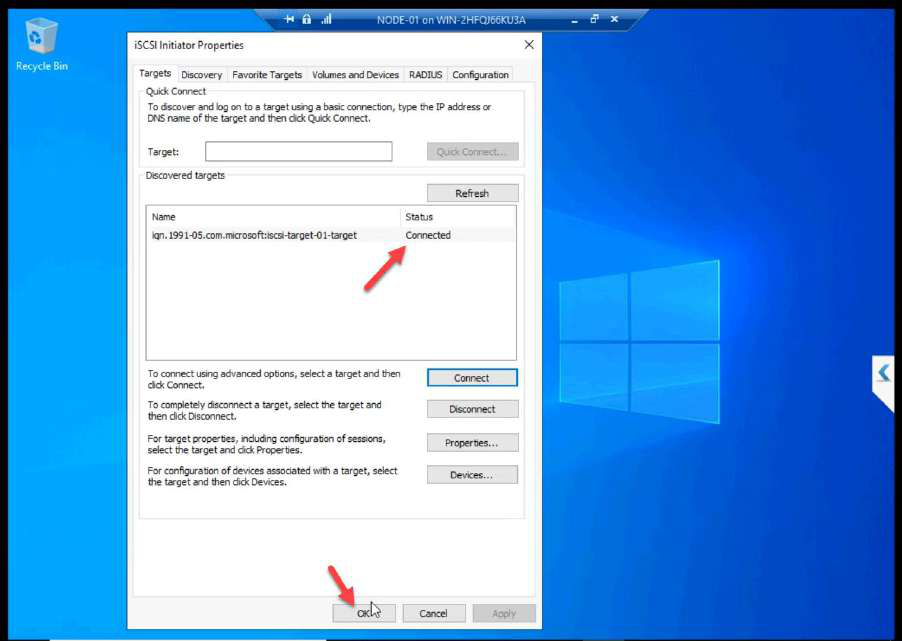Click the NODE-01 on WIN-2HFQJ66KU3A title
Screen dimensions: 902x641
tap(451, 20)
